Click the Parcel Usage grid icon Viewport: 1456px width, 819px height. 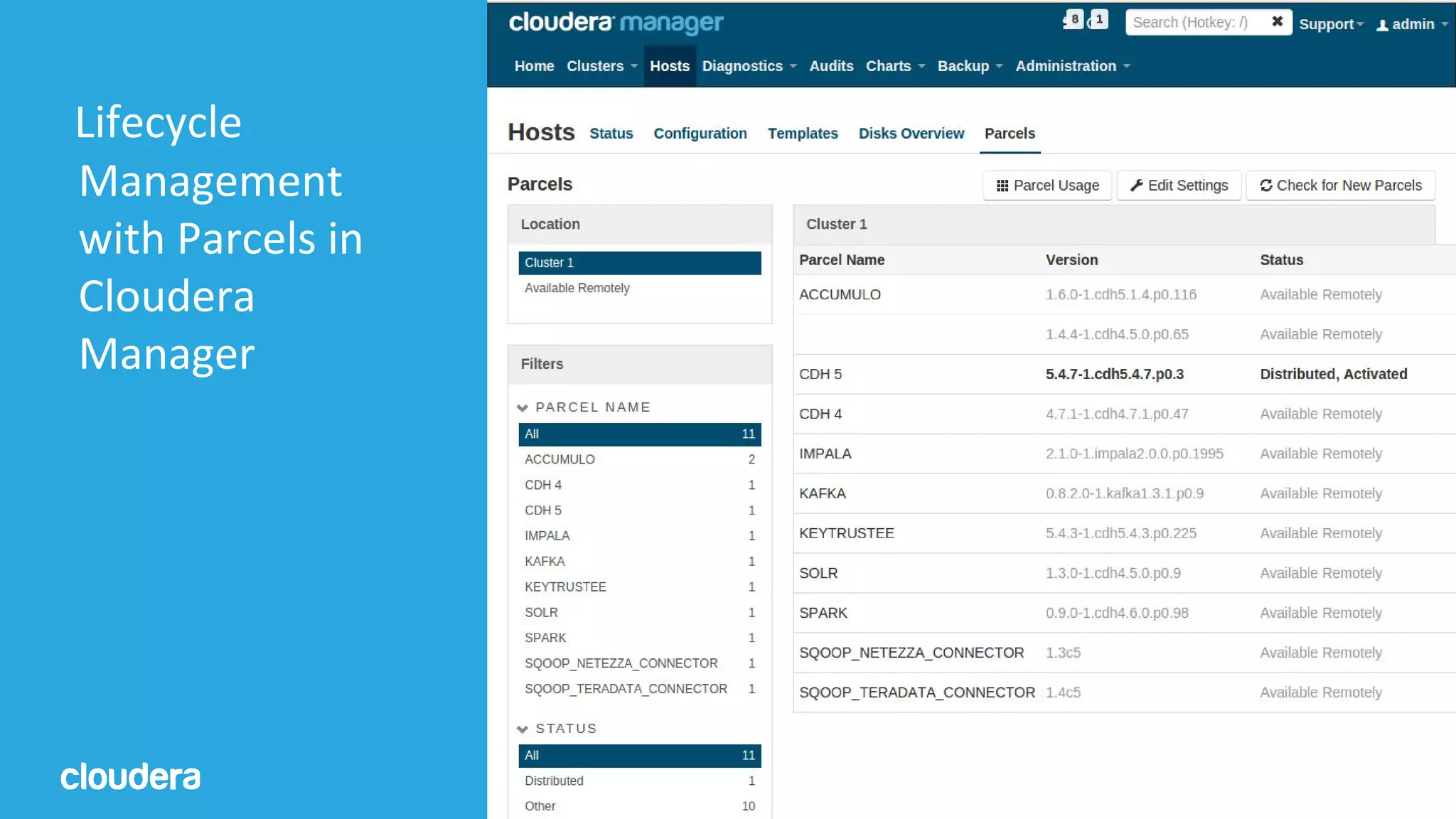click(x=1002, y=186)
